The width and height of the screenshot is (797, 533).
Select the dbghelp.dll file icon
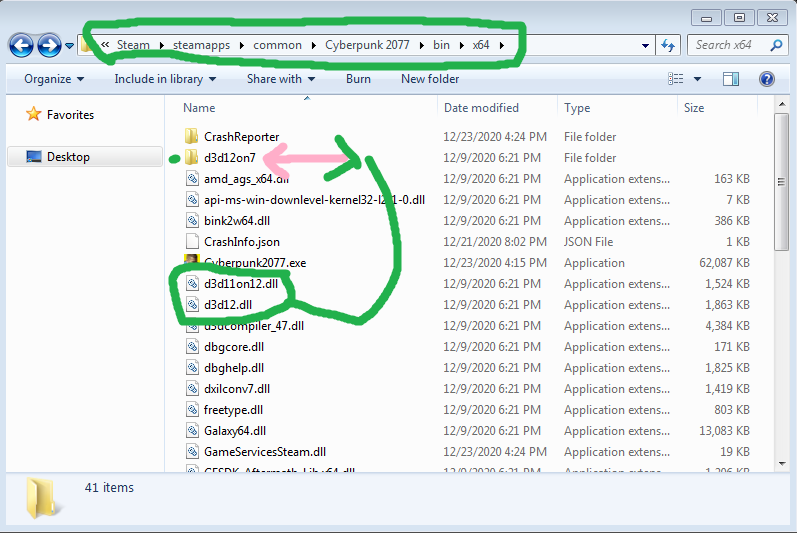pyautogui.click(x=192, y=367)
